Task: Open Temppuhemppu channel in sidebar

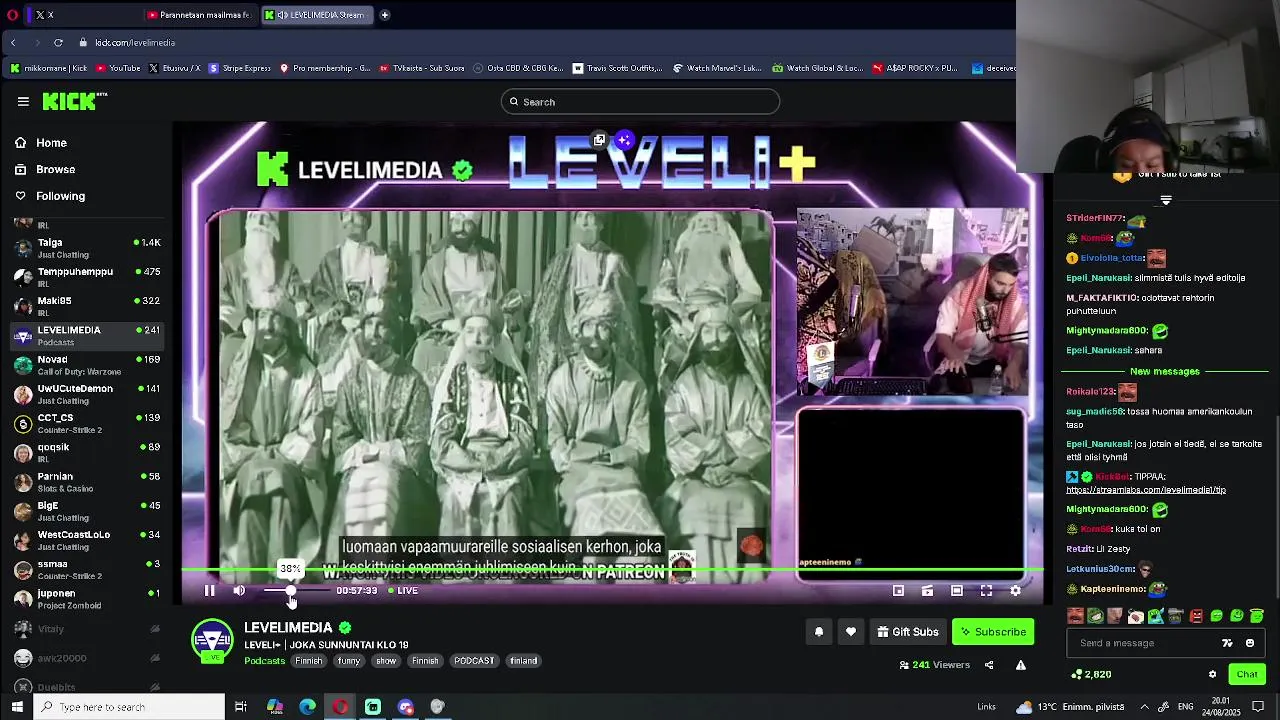Action: point(87,277)
